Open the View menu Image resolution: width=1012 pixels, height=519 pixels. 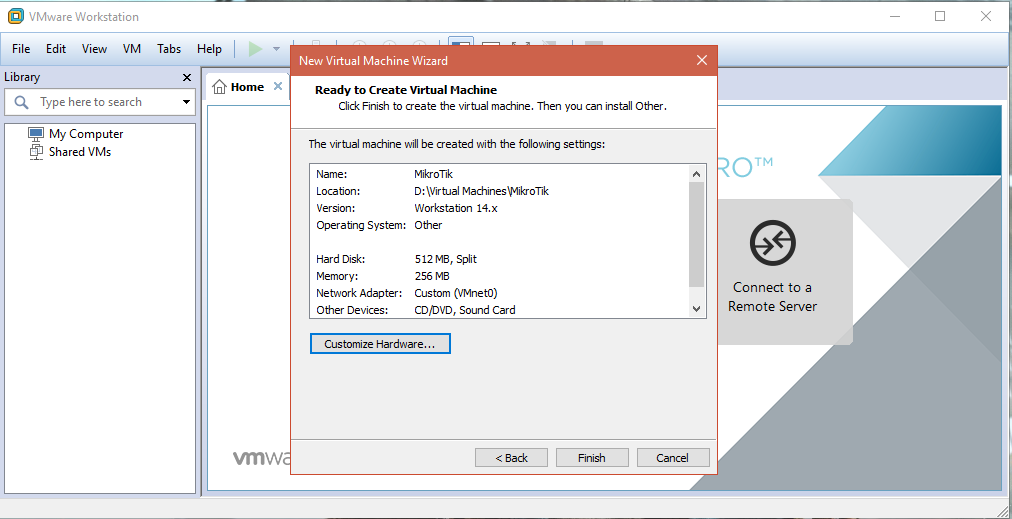coord(94,48)
